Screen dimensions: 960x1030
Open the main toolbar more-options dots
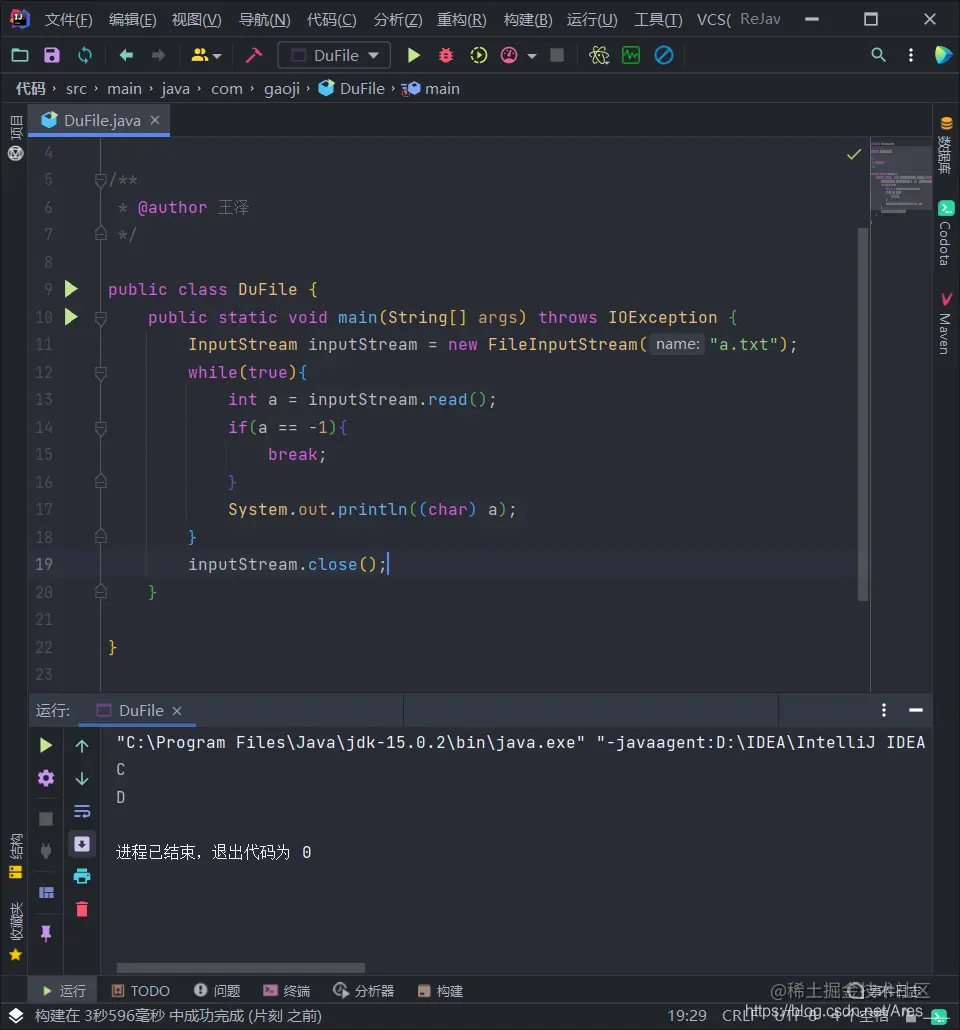point(911,55)
